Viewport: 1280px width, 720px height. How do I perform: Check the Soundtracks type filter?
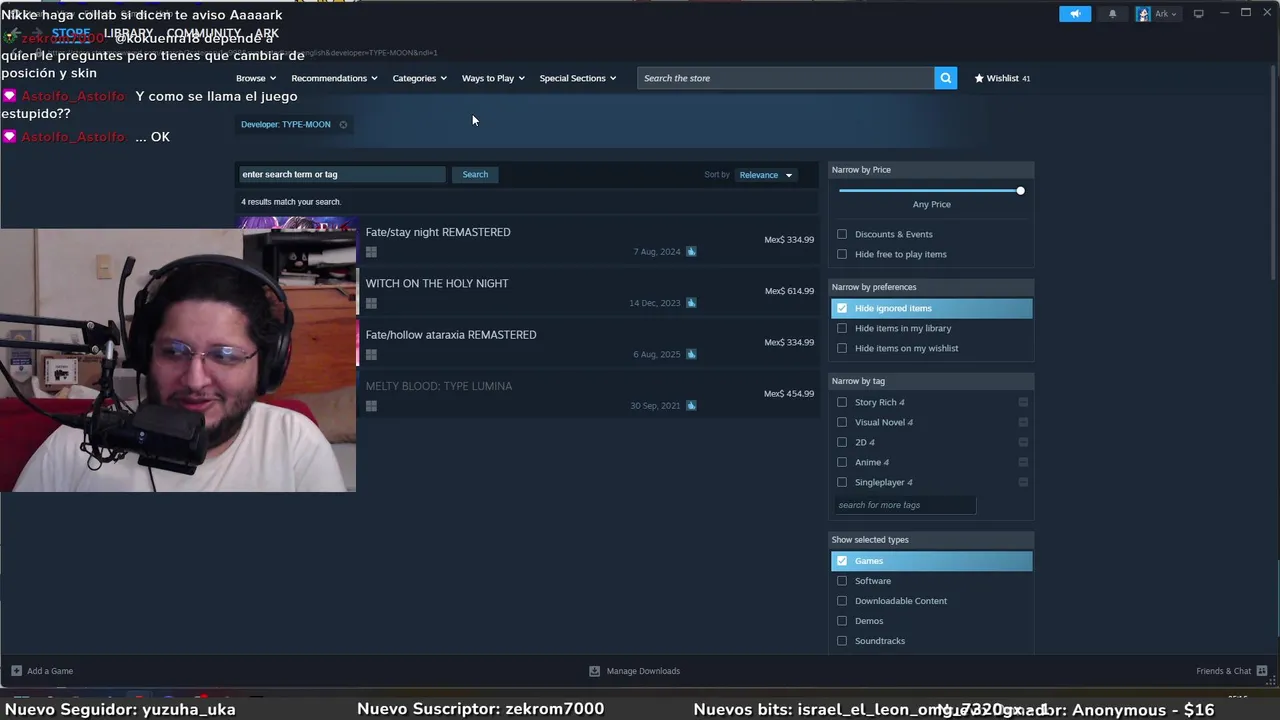click(842, 641)
